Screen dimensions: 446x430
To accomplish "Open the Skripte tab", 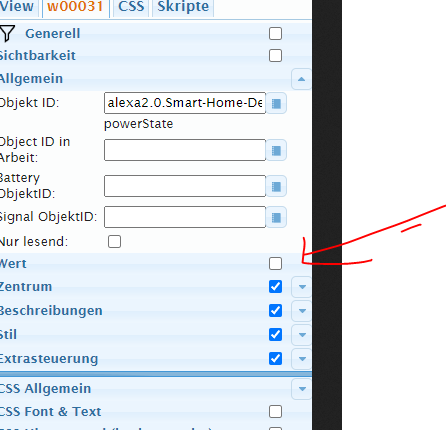I will [x=183, y=7].
